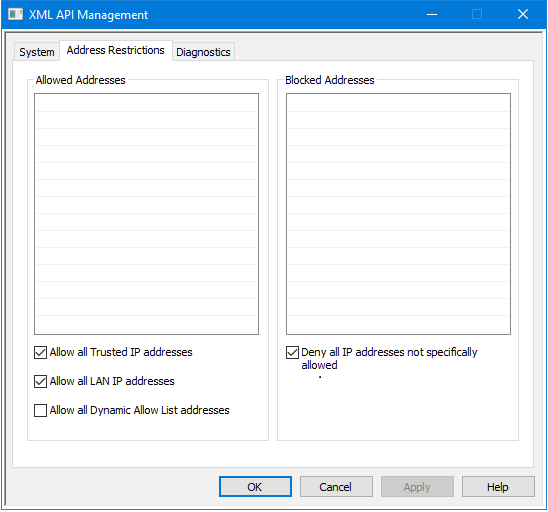The image size is (548, 512).
Task: Click the Cancel button
Action: click(336, 486)
